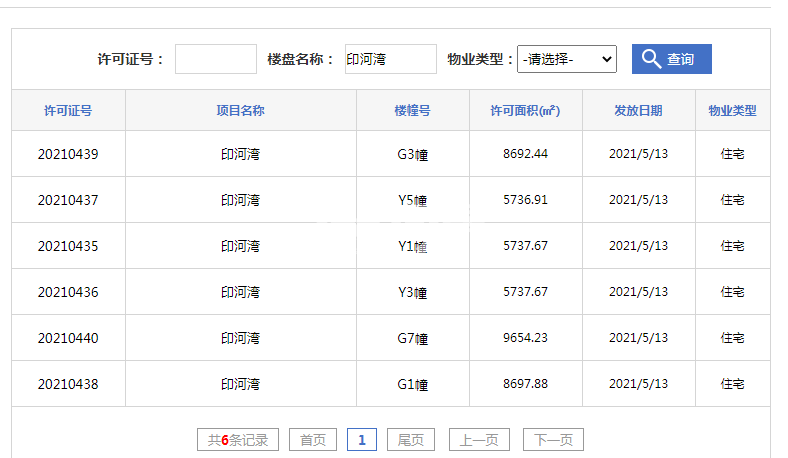Click the 首页 pagination button
The width and height of the screenshot is (788, 458).
(313, 440)
